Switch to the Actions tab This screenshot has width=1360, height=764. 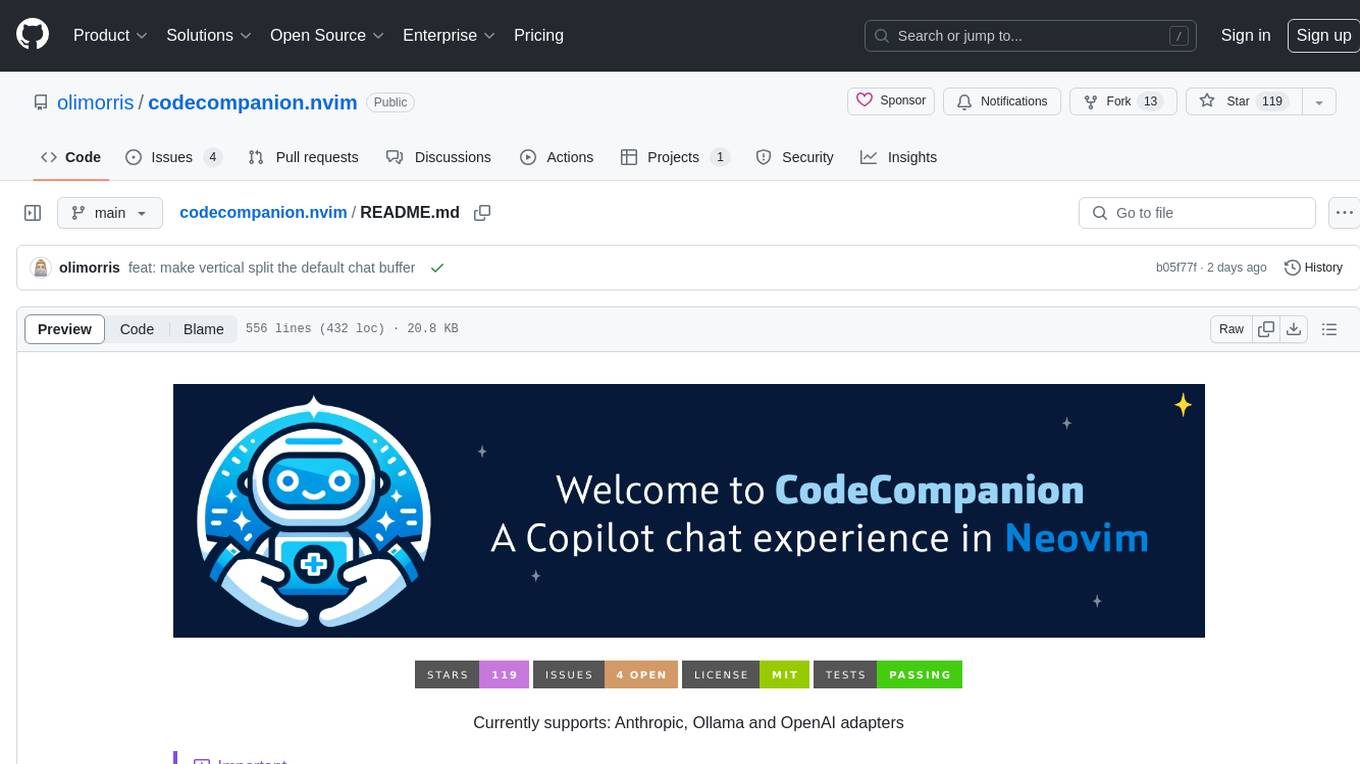557,157
